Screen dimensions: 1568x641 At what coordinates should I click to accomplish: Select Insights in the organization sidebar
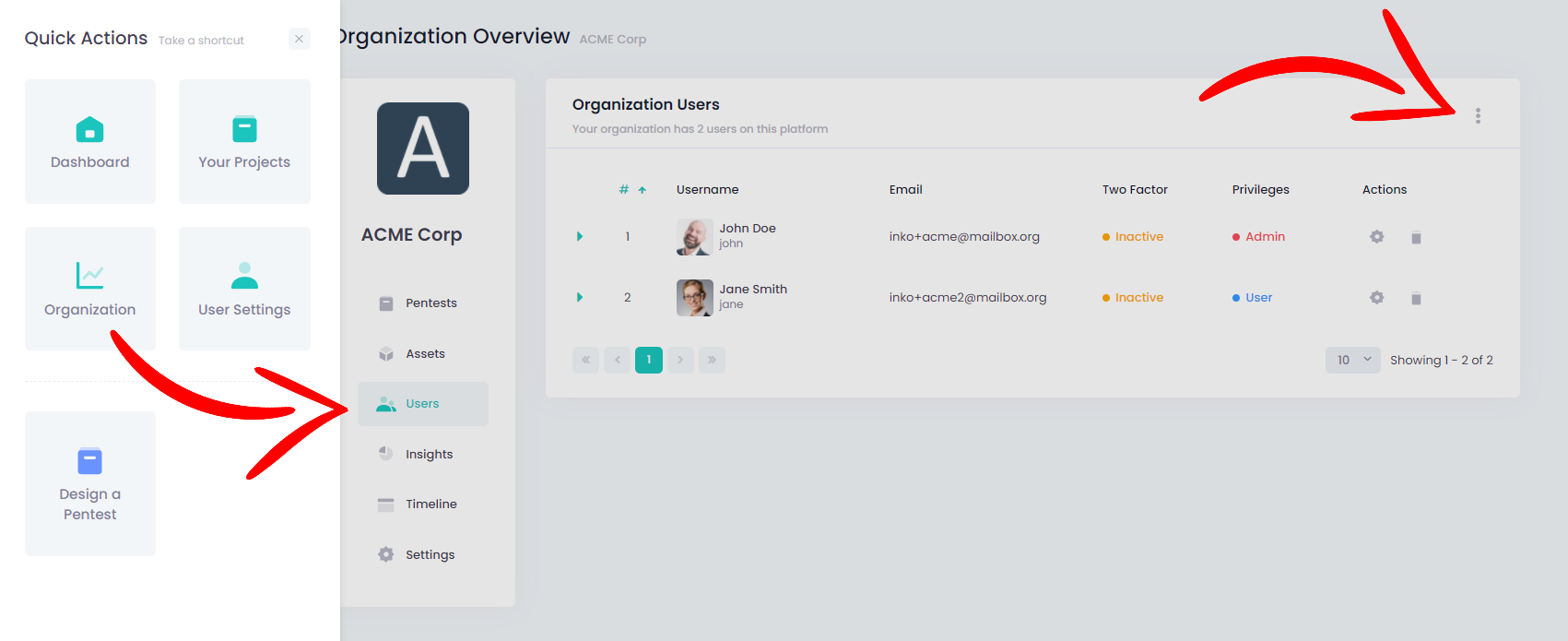tap(429, 455)
